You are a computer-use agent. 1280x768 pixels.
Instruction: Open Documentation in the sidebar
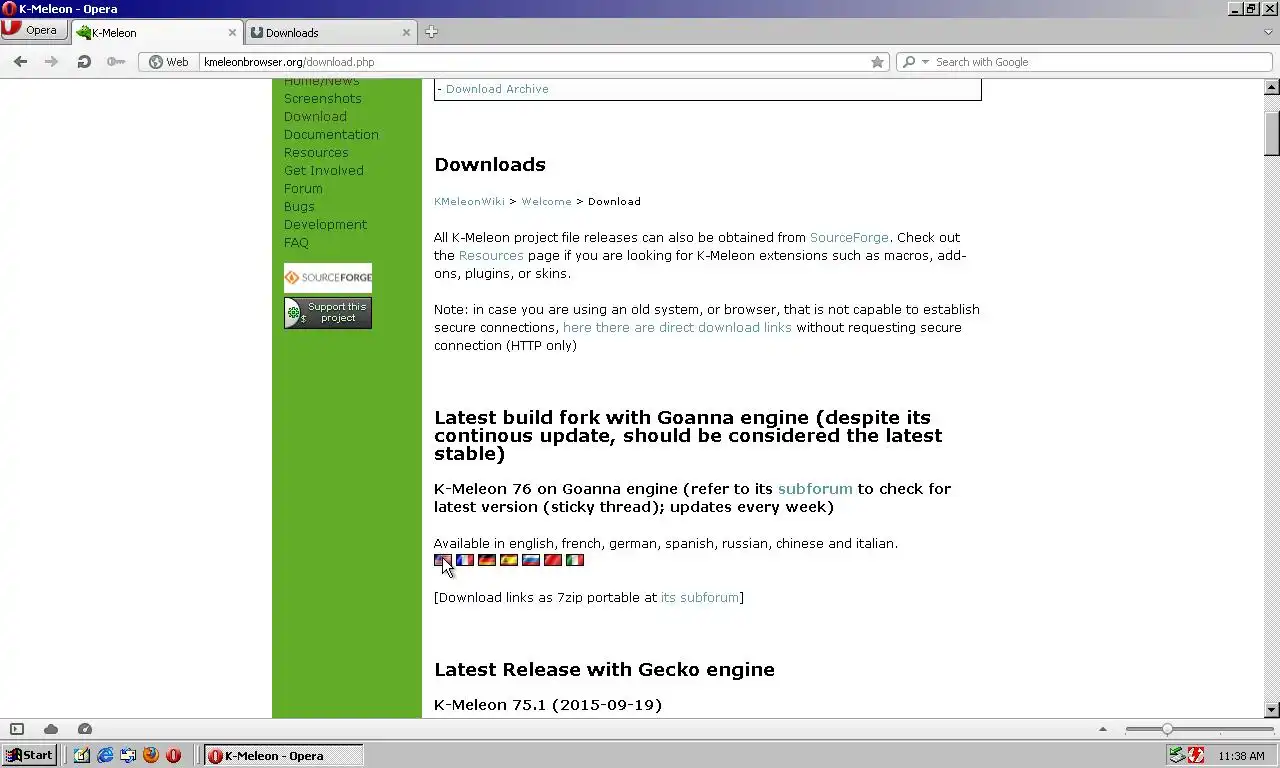tap(331, 135)
